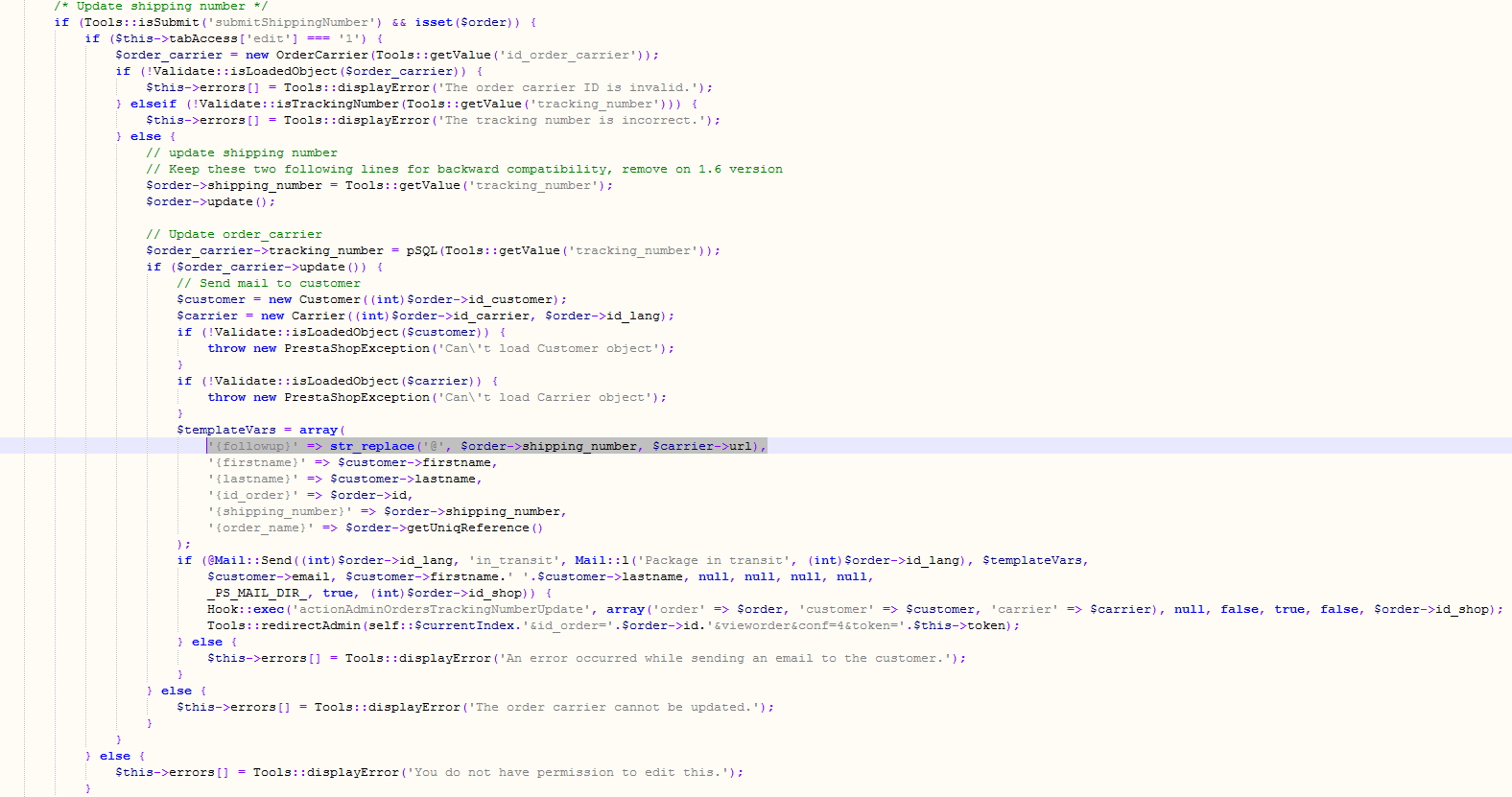
Task: Click the '{id_order}' array entry
Action: [310, 495]
